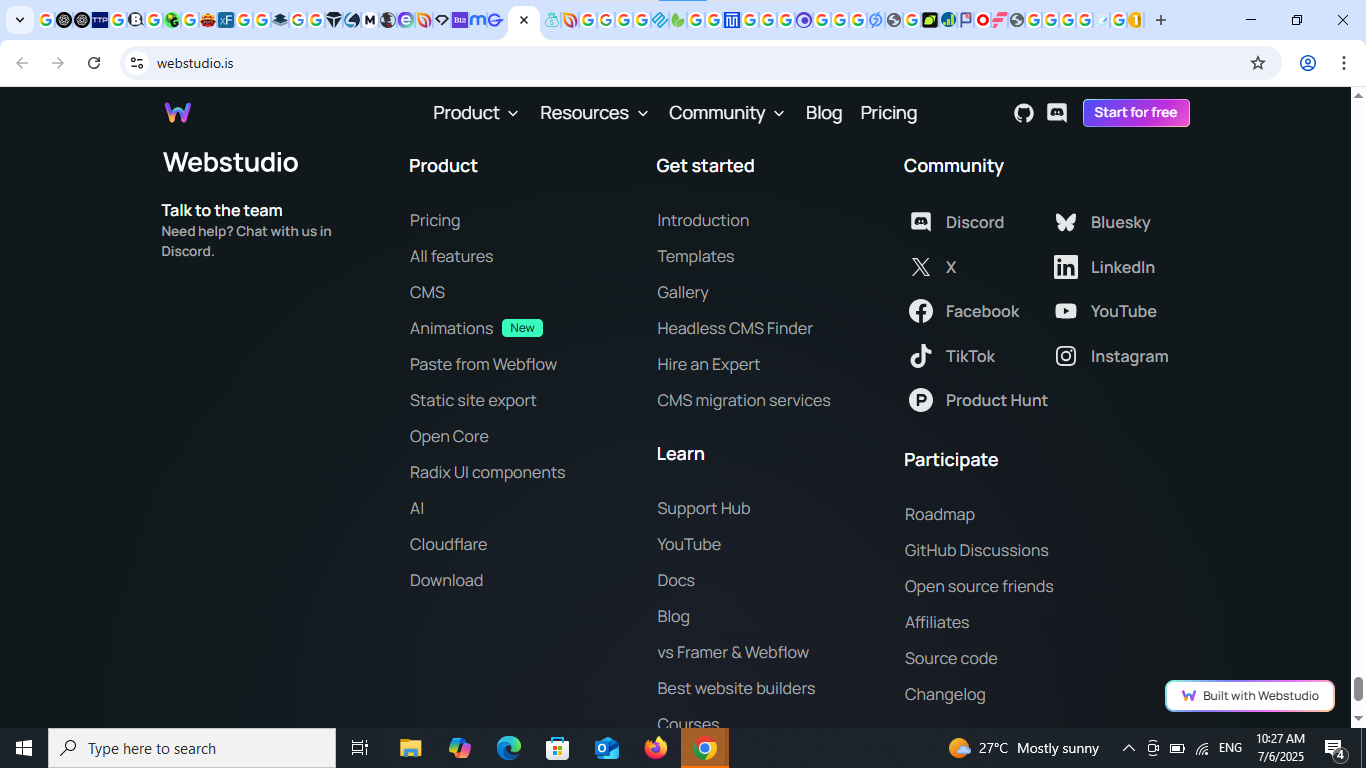Open the Instagram icon under Community
This screenshot has width=1366, height=768.
(x=1066, y=356)
